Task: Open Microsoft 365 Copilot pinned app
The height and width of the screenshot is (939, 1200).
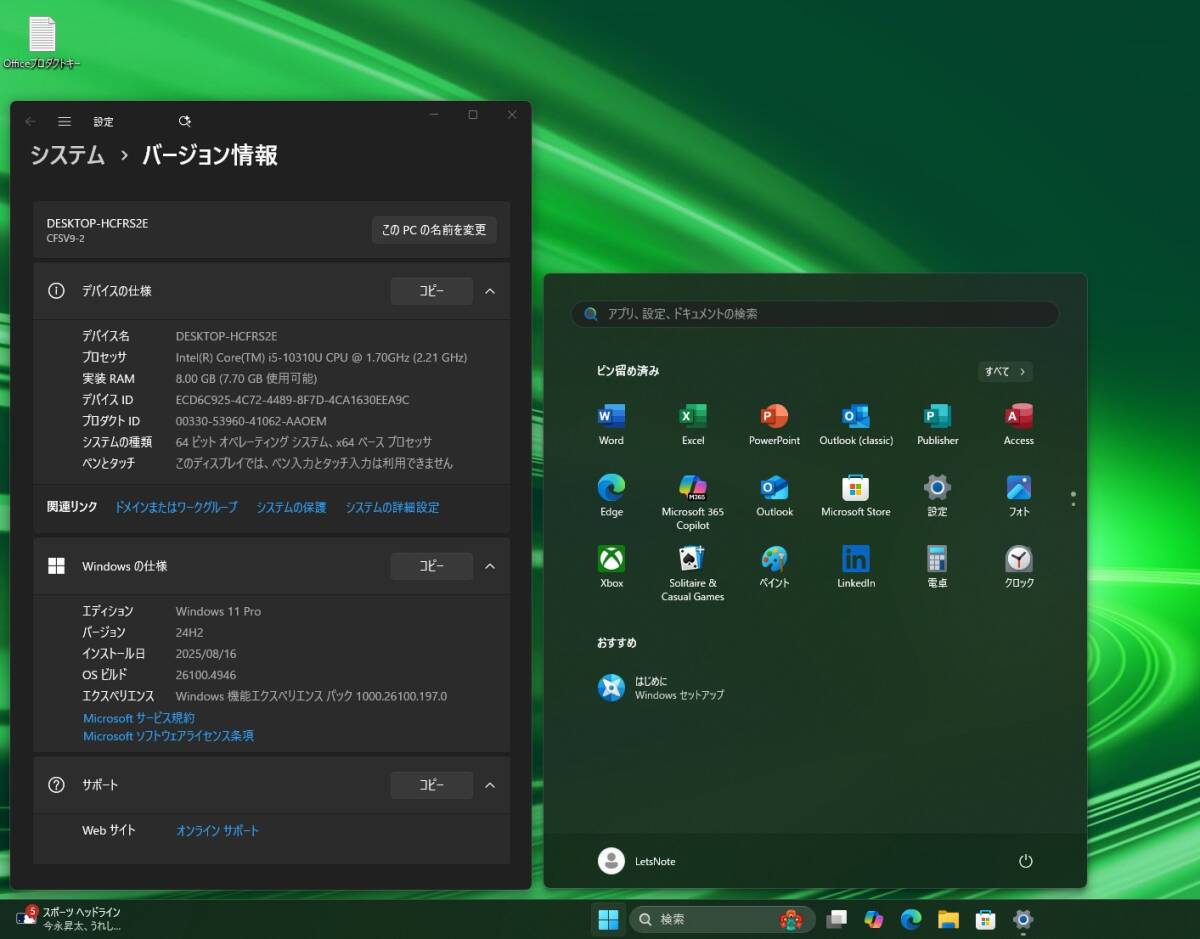Action: point(693,502)
